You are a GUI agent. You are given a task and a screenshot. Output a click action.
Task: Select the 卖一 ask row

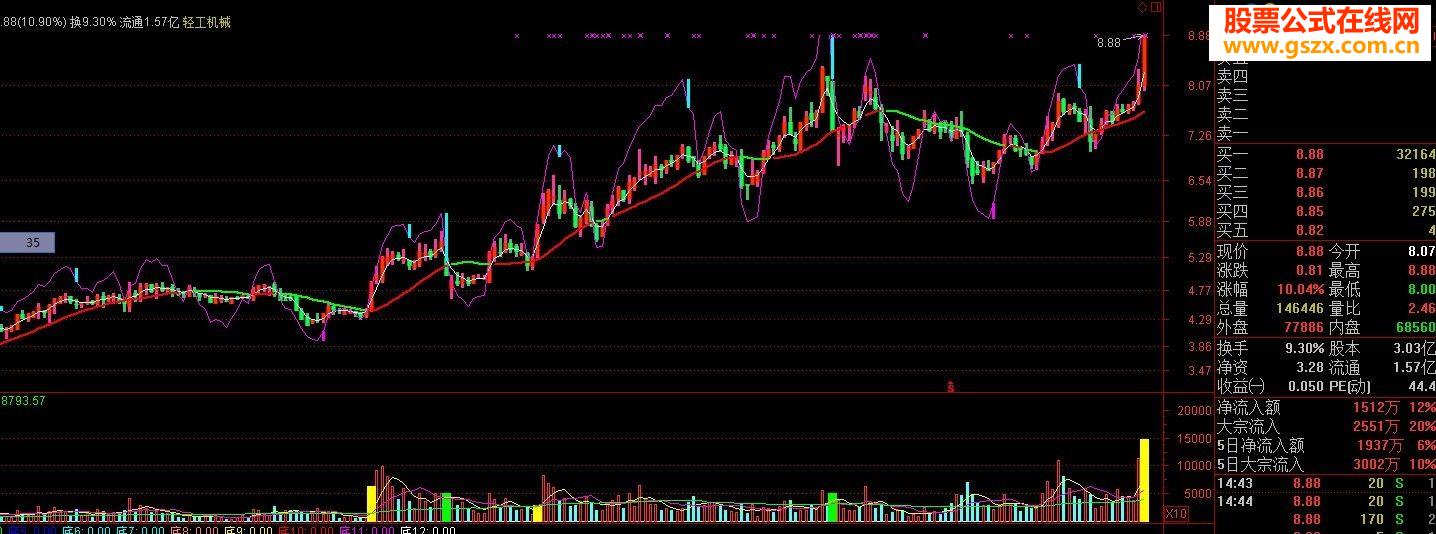[1232, 134]
